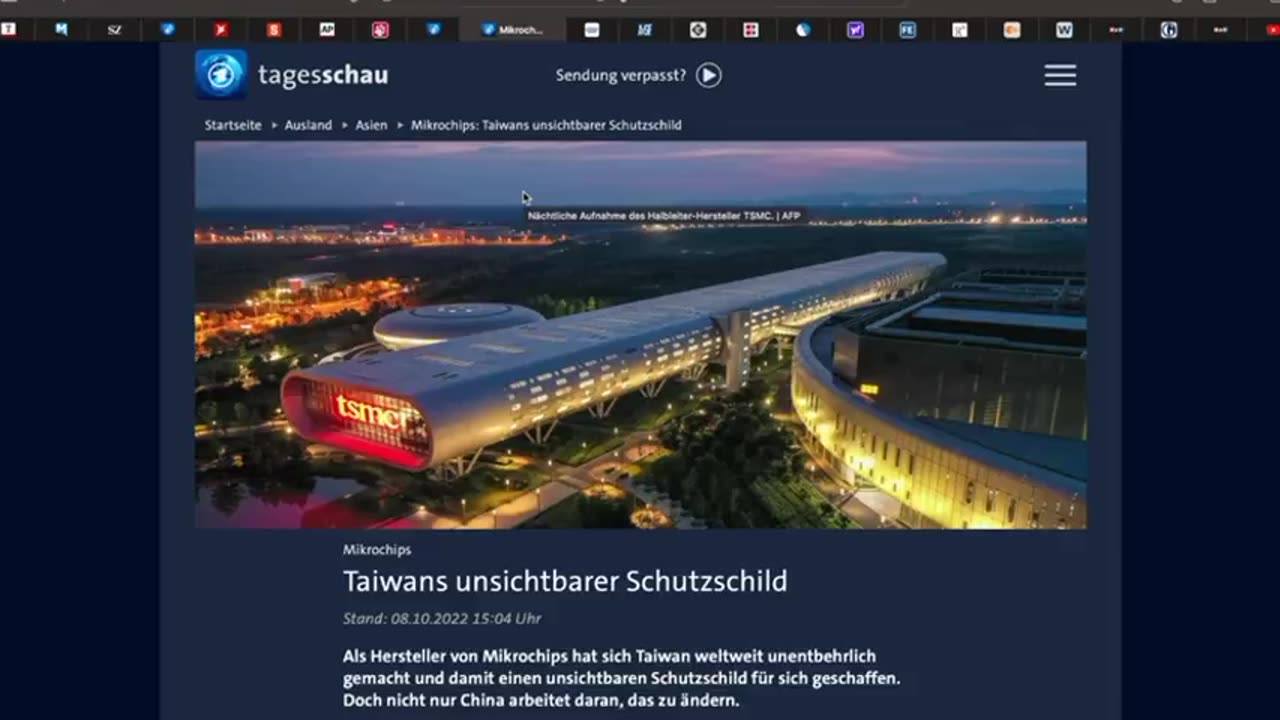Click breadcrumb 'Mikrochips: Taiwans unsichtbarer Schutzschild'
The image size is (1280, 720).
(546, 125)
